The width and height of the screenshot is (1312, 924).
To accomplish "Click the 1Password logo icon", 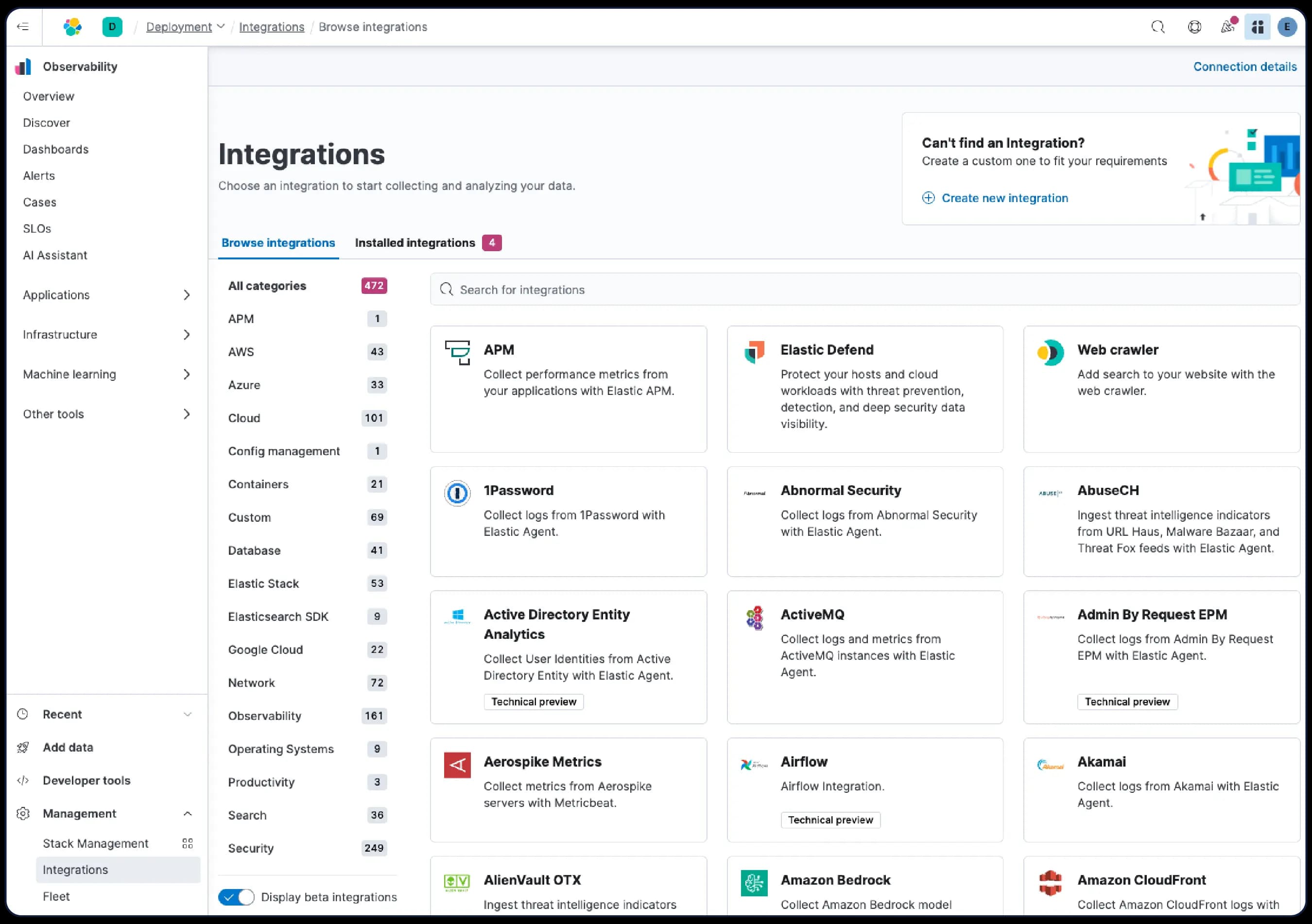I will (x=457, y=493).
